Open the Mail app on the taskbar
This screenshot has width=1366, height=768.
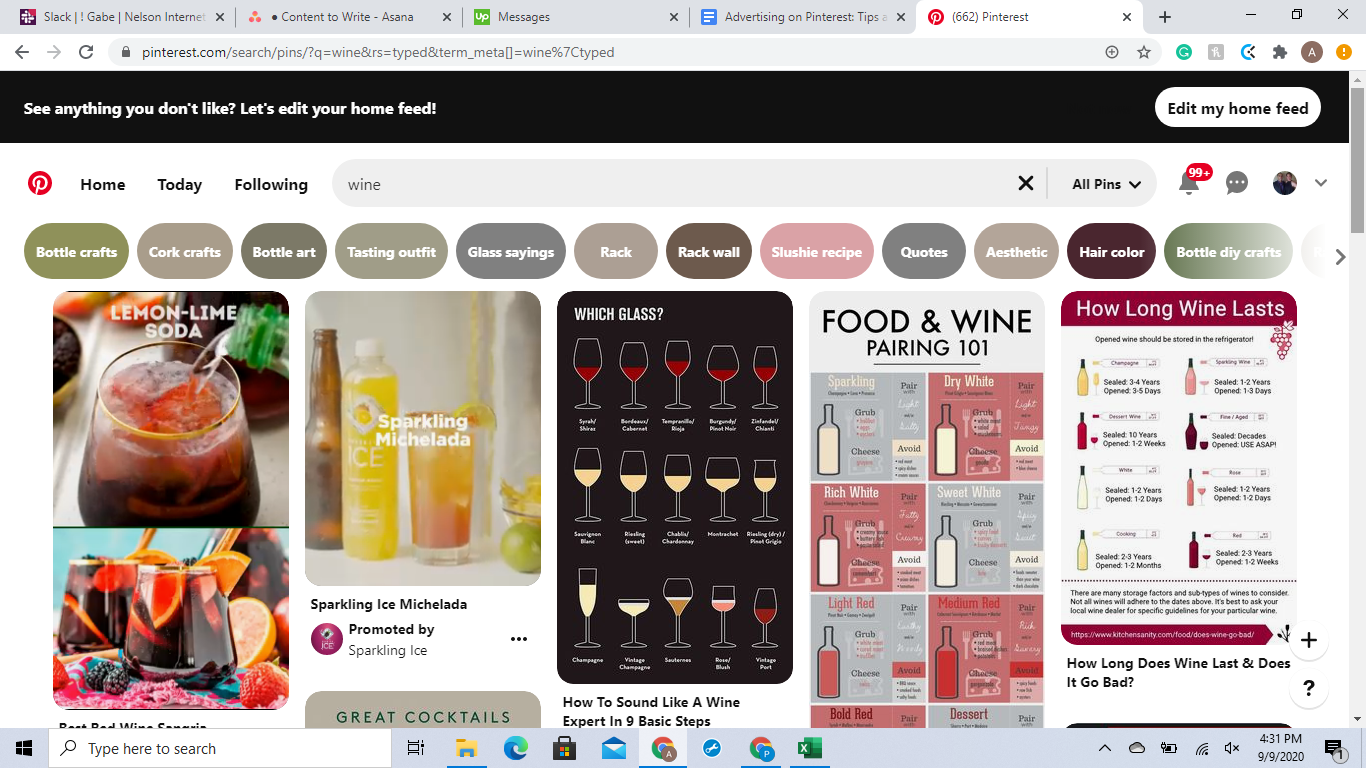point(613,748)
